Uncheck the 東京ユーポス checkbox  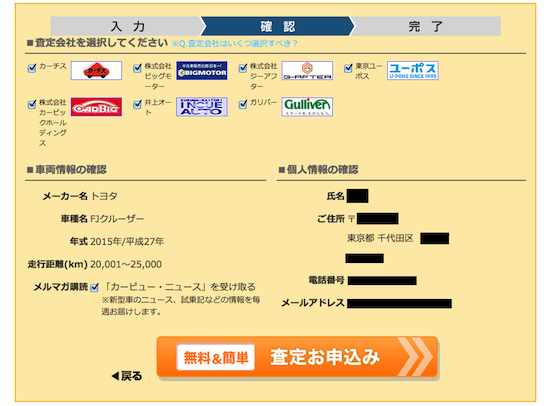348,68
